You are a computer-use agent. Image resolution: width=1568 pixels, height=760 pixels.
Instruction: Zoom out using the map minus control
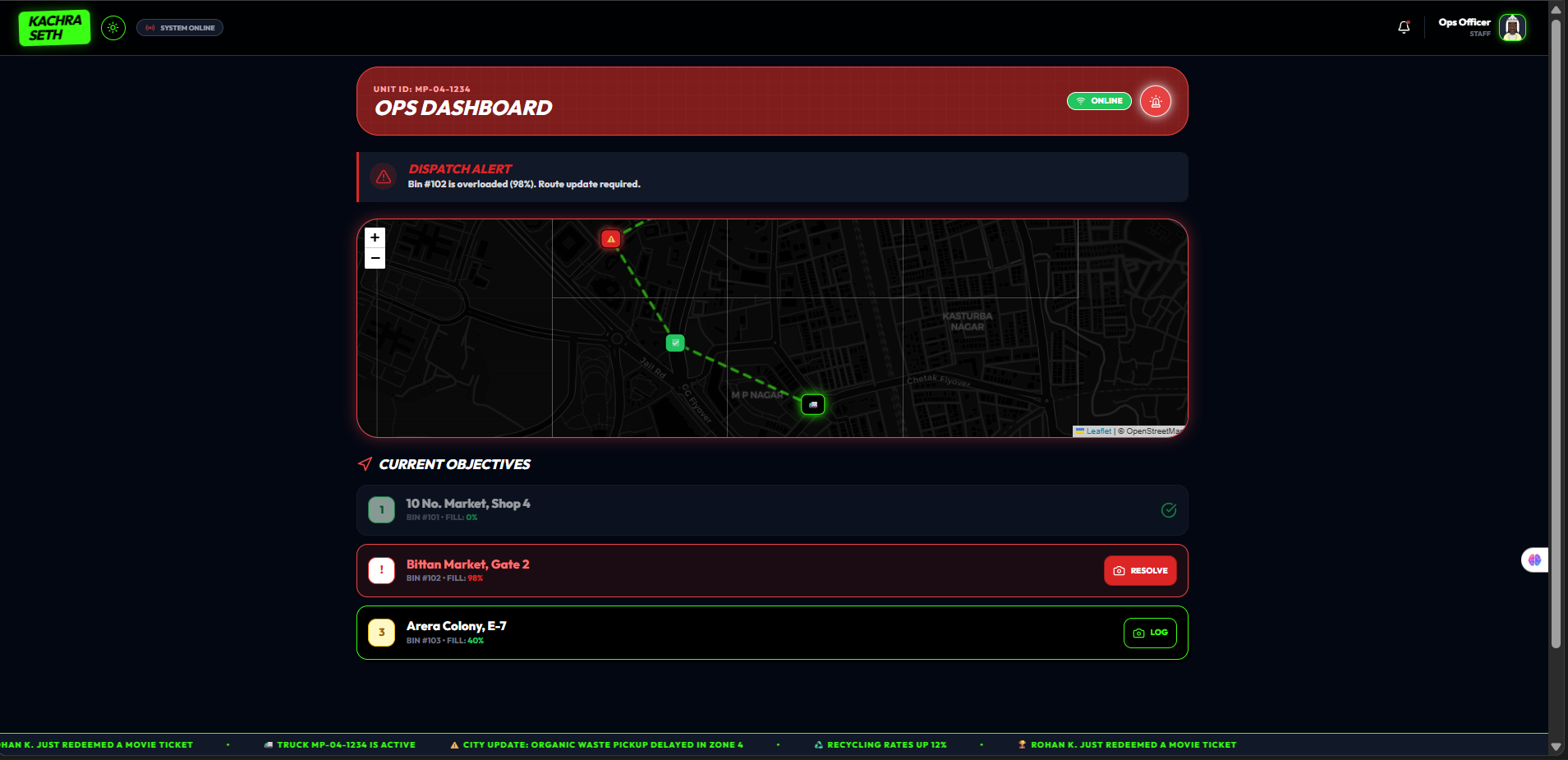[375, 258]
